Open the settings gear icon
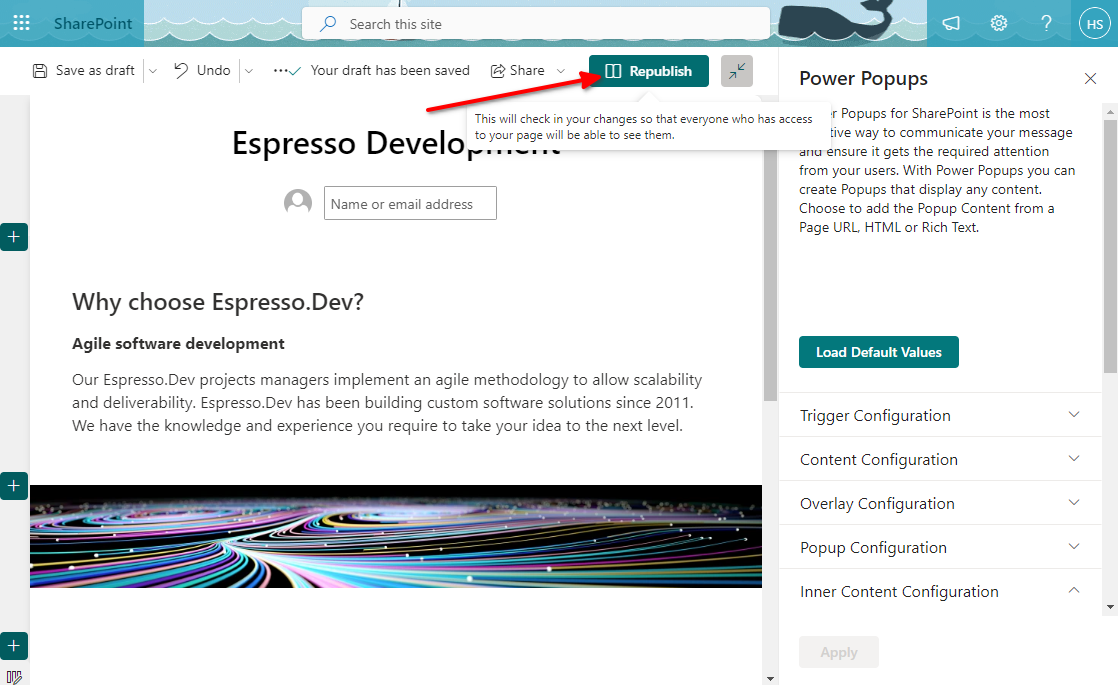The image size is (1118, 685). coord(998,23)
